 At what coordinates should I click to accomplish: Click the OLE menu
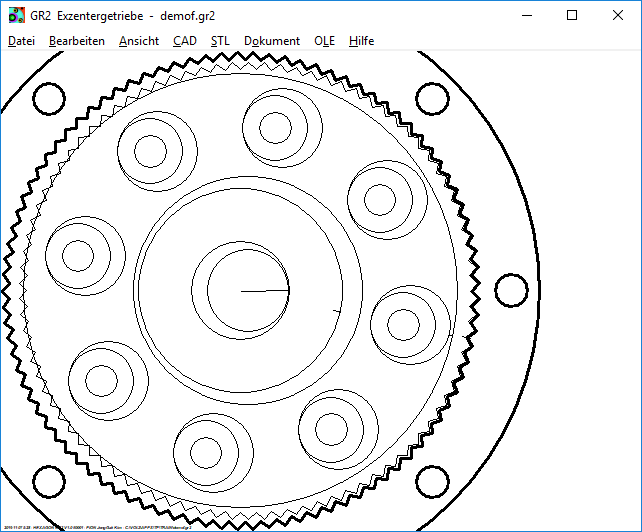pos(325,41)
